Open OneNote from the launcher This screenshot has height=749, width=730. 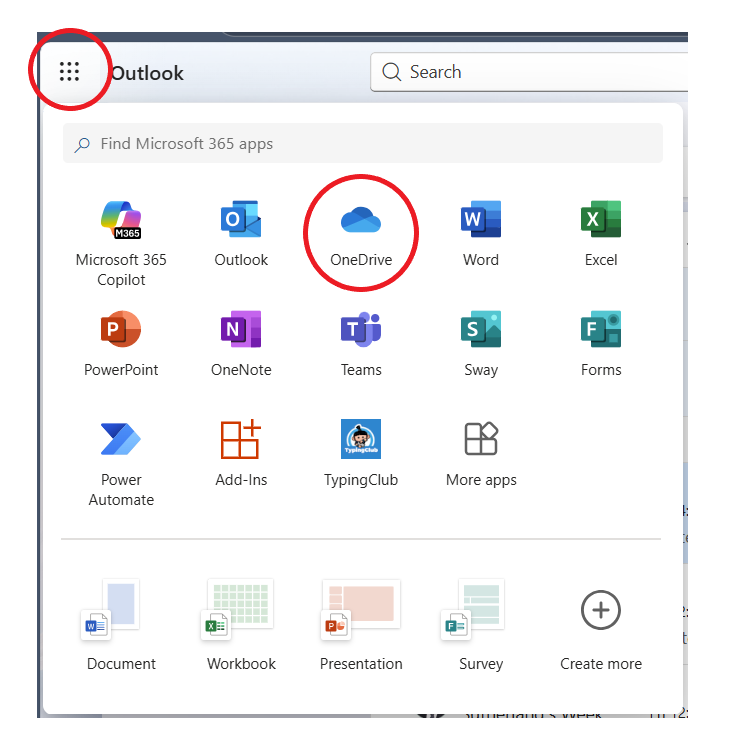241,343
